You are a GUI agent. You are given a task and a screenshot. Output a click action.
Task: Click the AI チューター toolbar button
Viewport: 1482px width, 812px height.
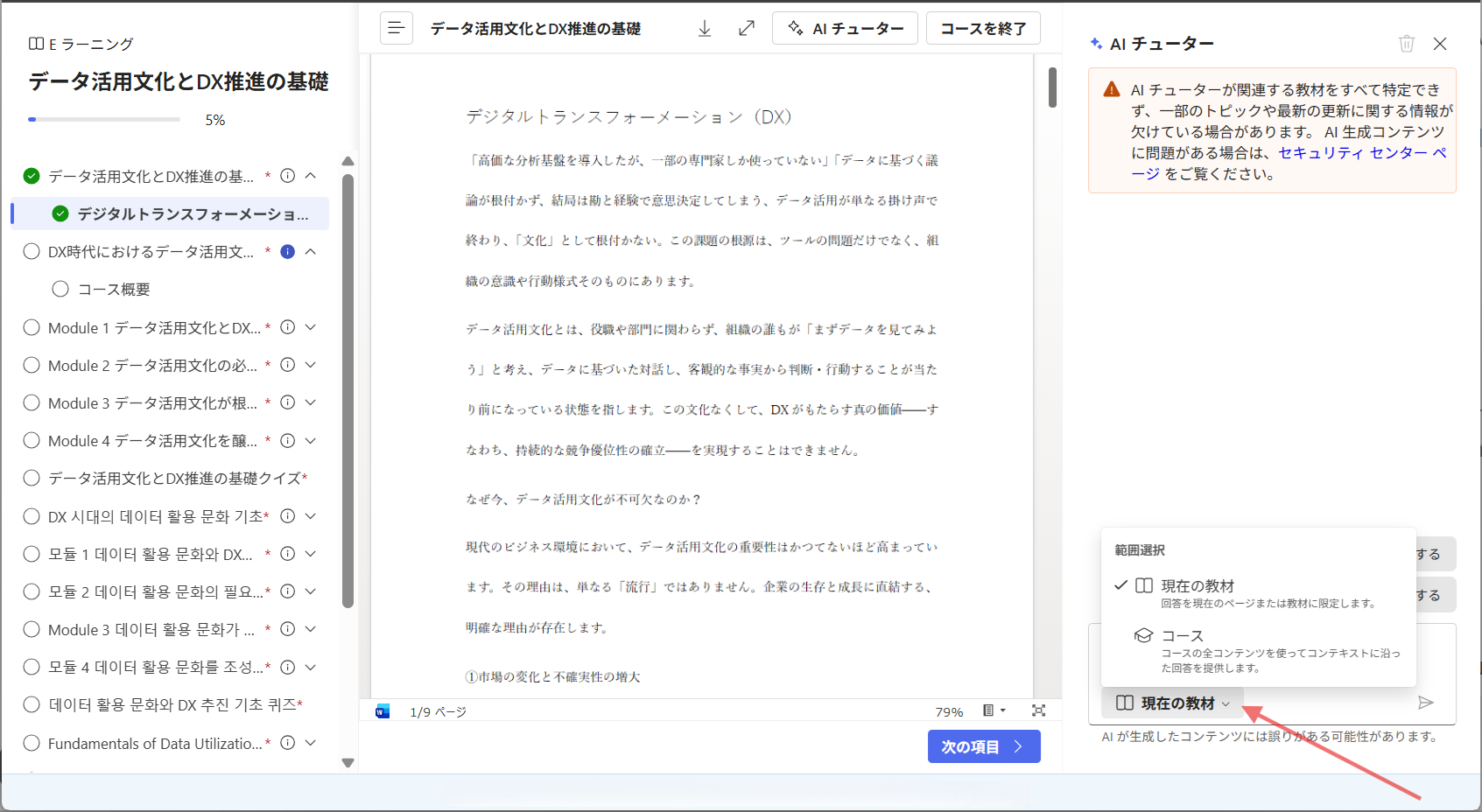click(x=845, y=28)
